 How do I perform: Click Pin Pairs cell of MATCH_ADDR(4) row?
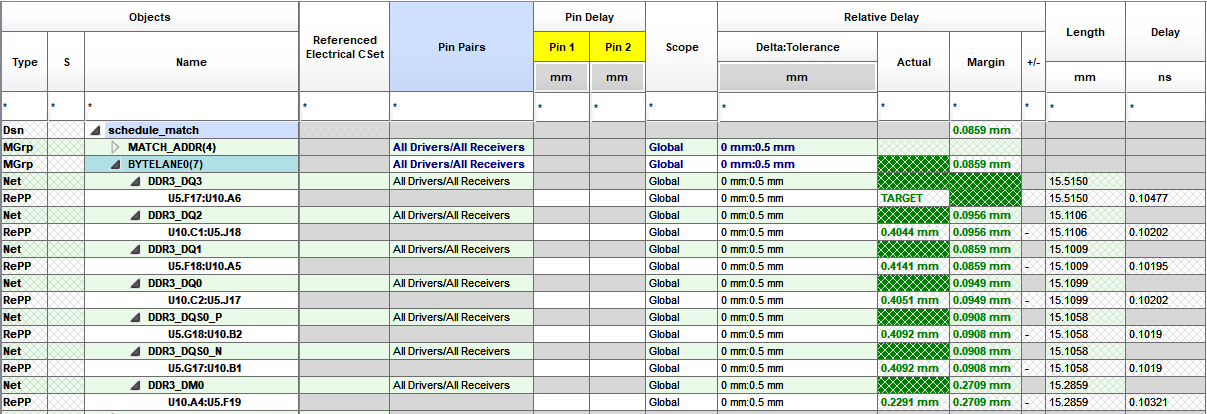click(x=461, y=147)
